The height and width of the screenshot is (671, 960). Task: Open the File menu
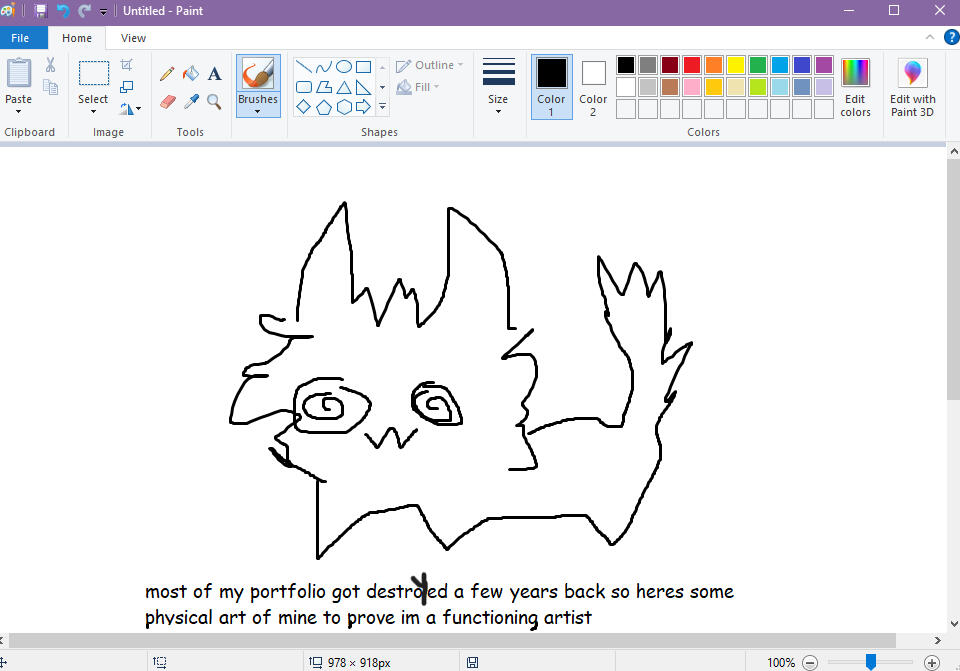(x=20, y=38)
